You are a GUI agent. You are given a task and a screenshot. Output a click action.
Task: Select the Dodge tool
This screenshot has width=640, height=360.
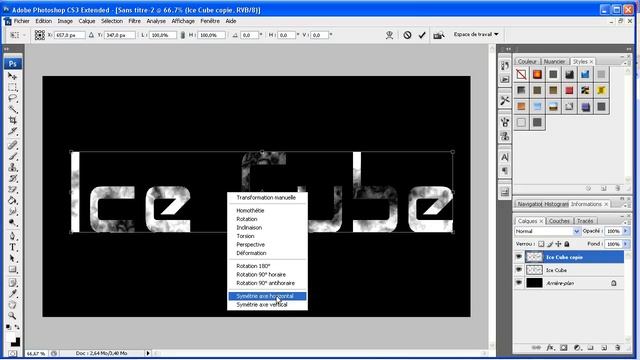pos(13,222)
